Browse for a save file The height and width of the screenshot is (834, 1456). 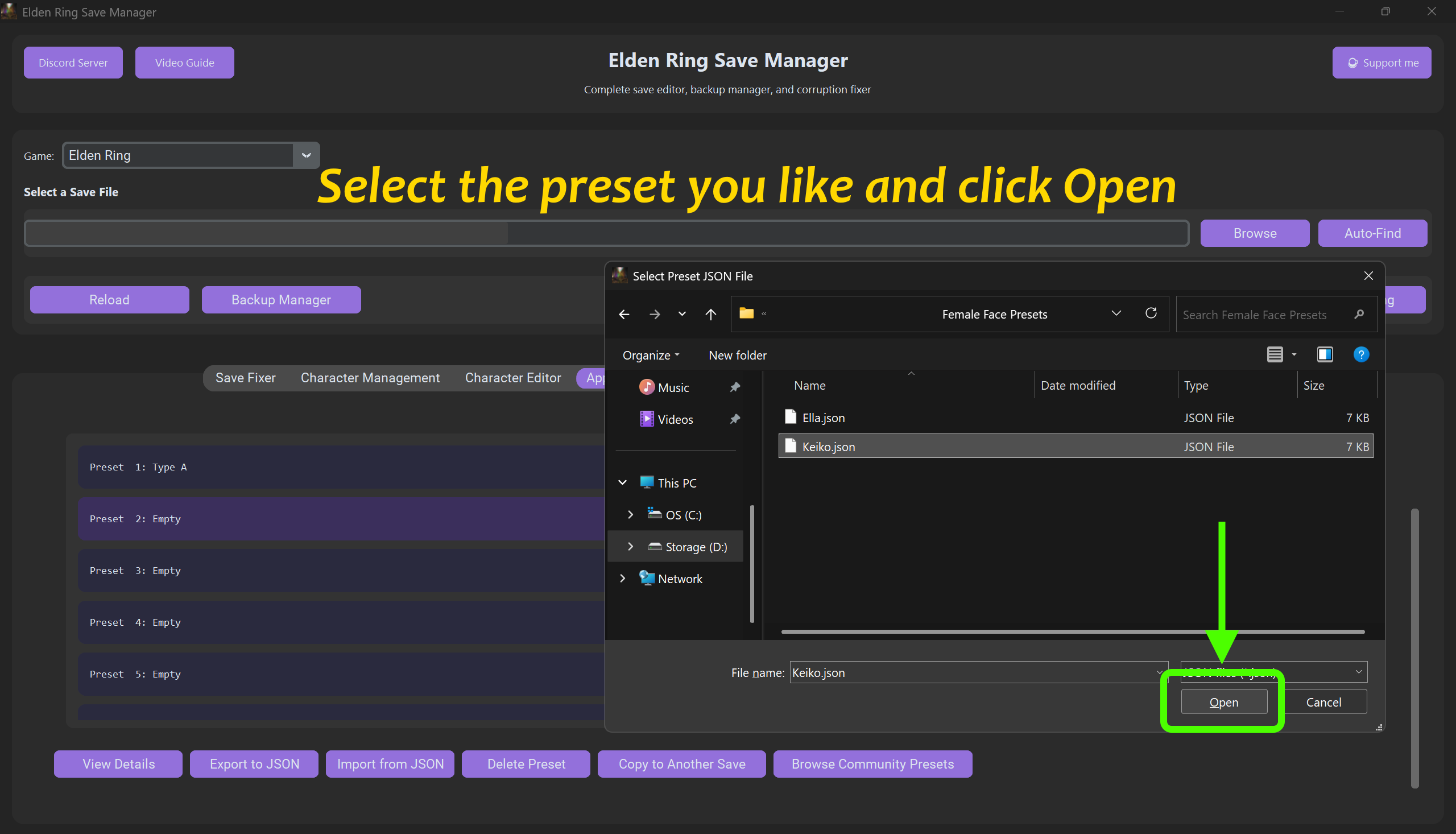tap(1255, 233)
